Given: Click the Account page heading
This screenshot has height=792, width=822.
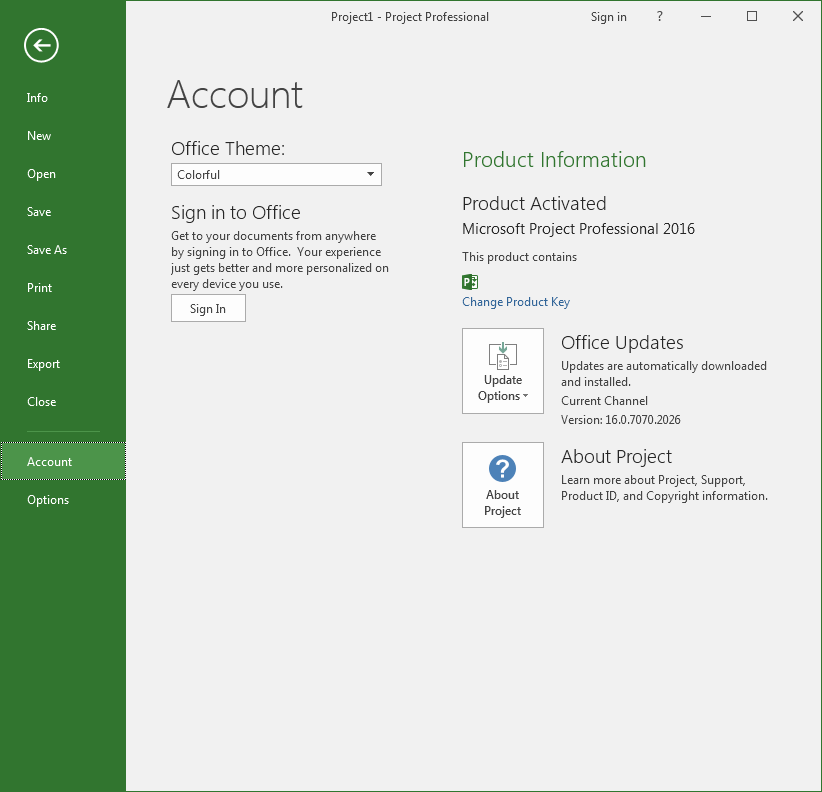Looking at the screenshot, I should point(235,95).
